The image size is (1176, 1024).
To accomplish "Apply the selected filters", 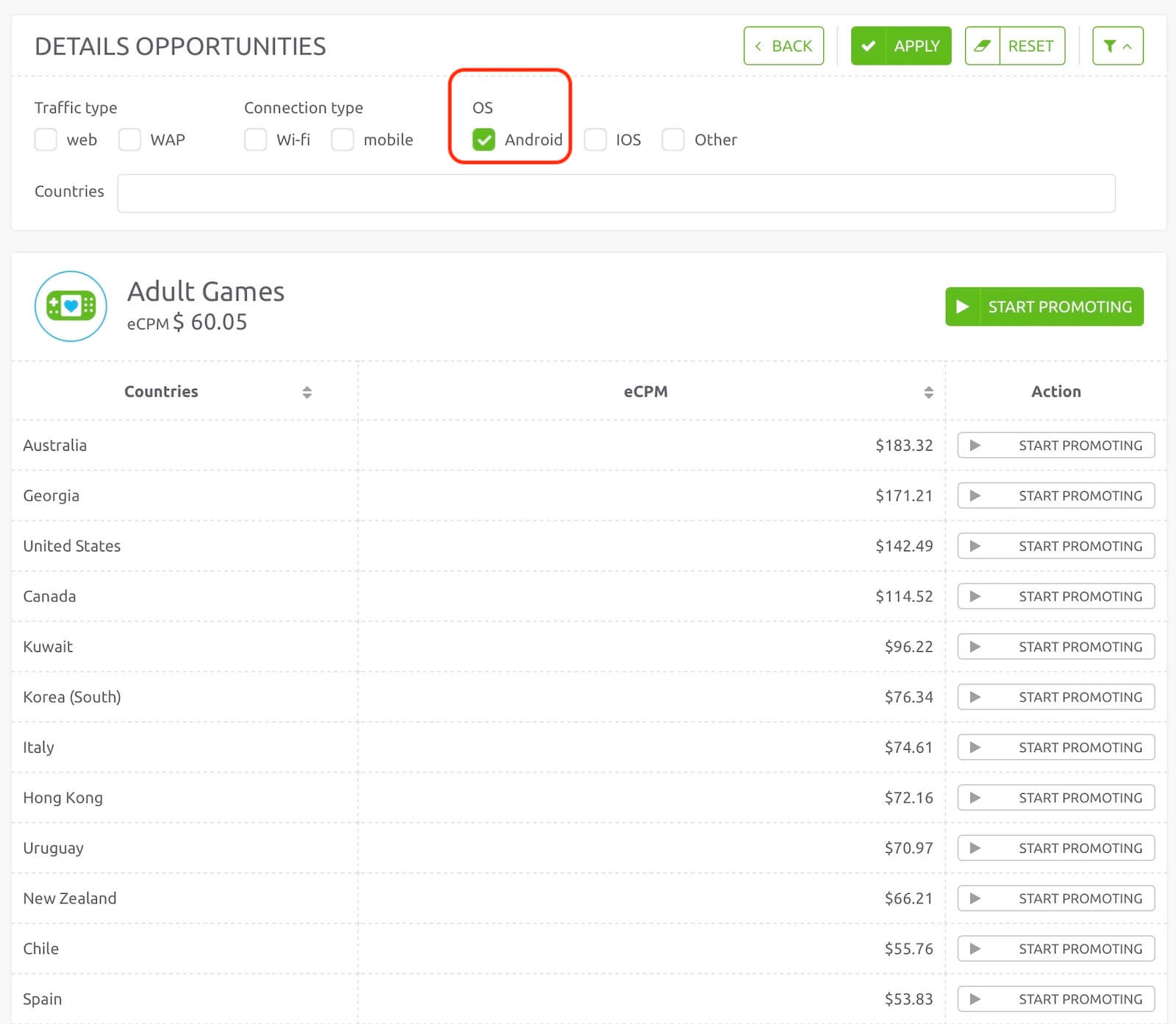I will [x=901, y=46].
